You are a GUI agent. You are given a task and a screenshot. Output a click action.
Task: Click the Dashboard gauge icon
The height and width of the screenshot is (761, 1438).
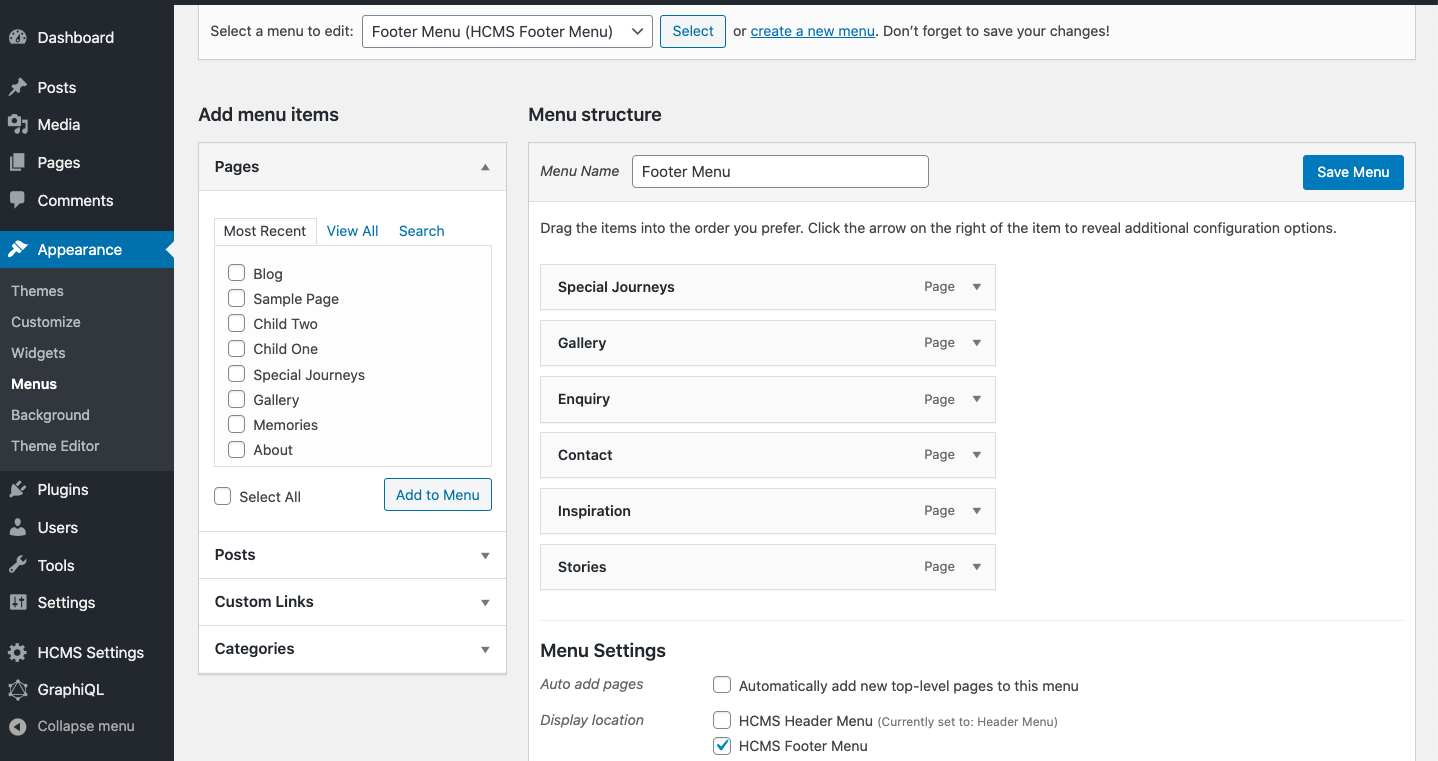point(18,38)
